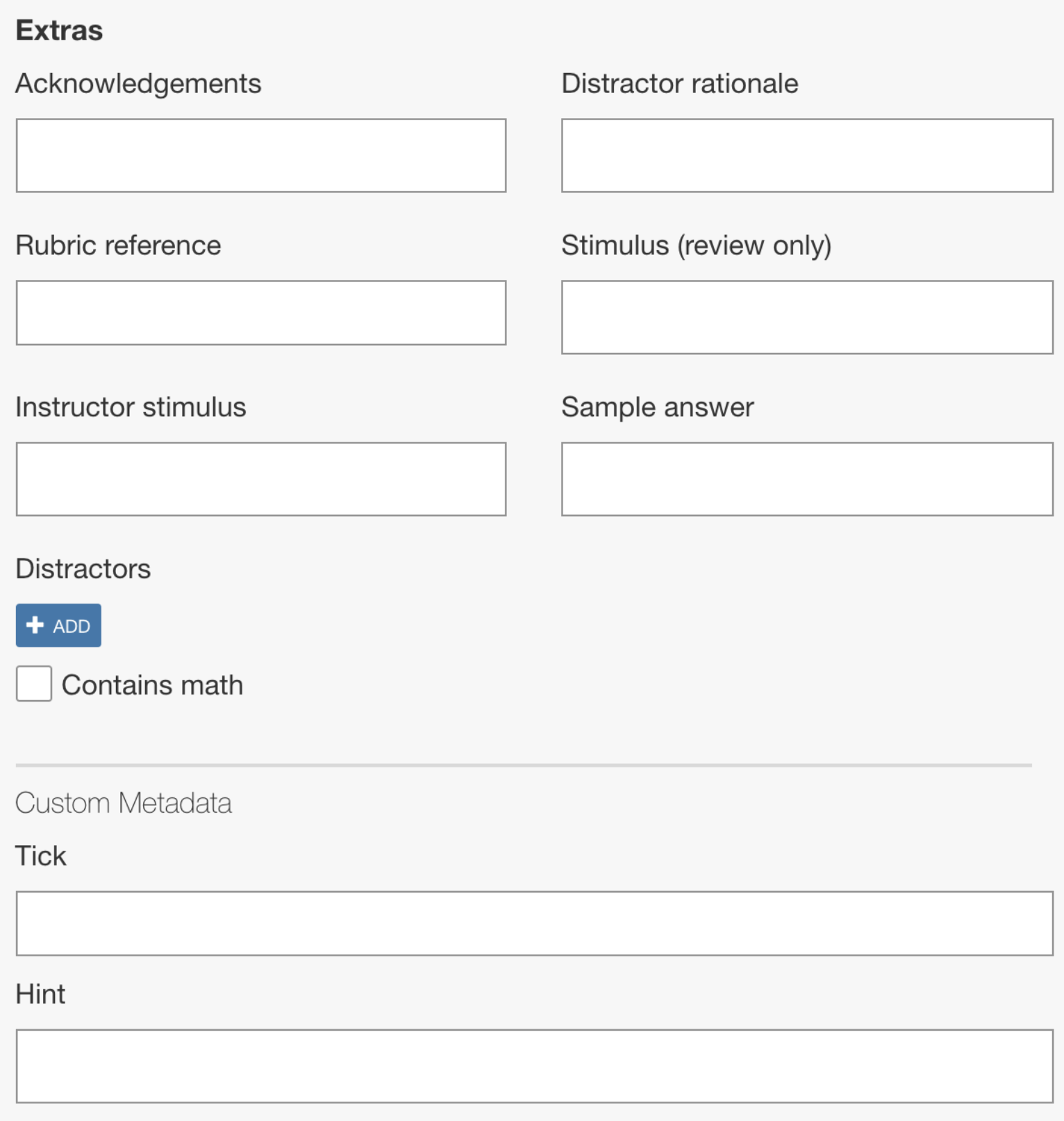This screenshot has width=1064, height=1121.
Task: Focus the Instructor stimulus text box
Action: click(x=260, y=479)
